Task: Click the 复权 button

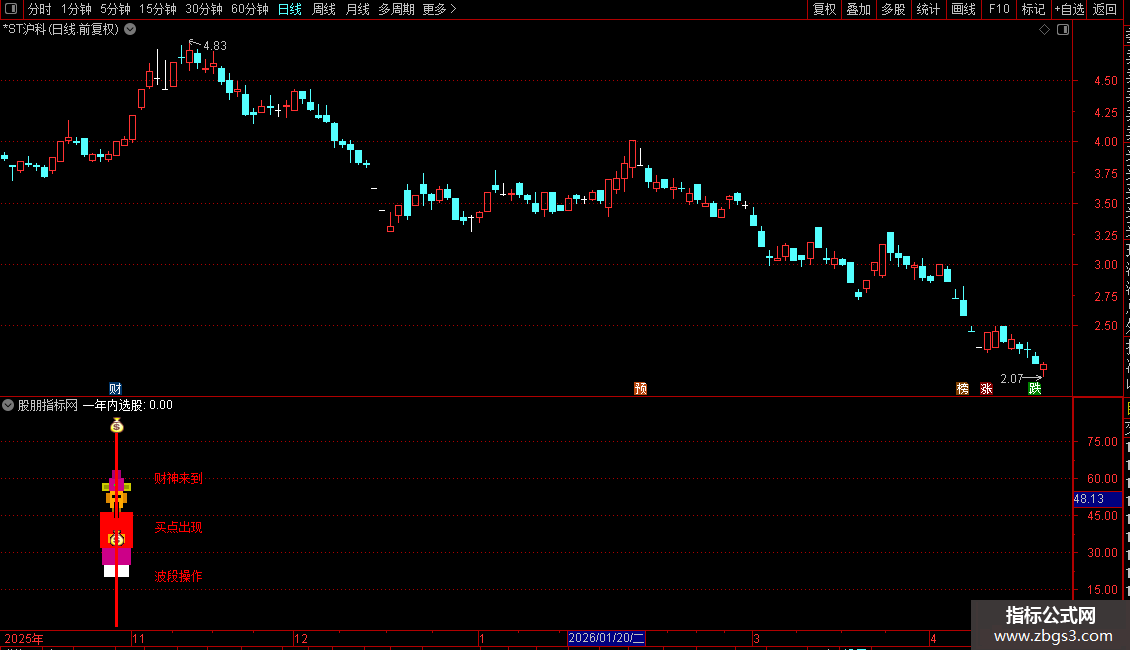Action: tap(824, 9)
